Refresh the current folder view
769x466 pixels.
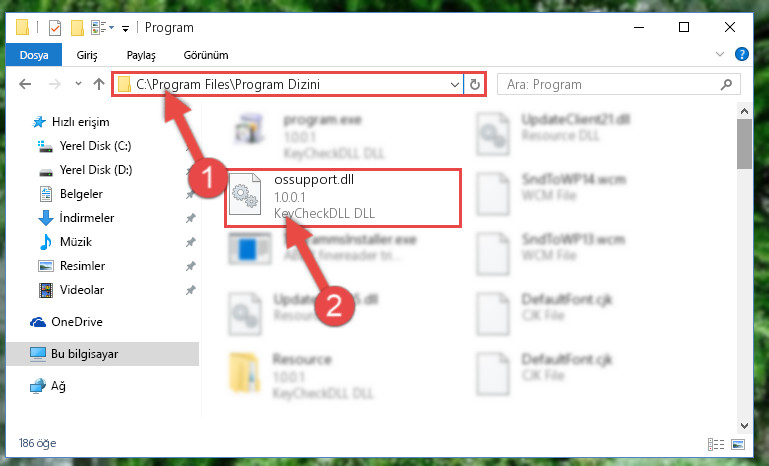click(474, 84)
